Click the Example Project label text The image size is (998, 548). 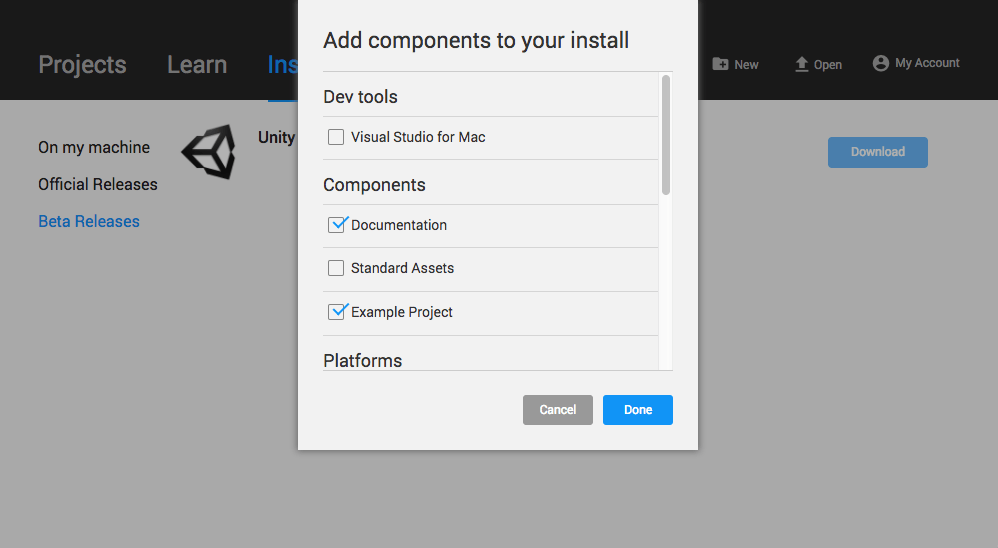coord(402,312)
